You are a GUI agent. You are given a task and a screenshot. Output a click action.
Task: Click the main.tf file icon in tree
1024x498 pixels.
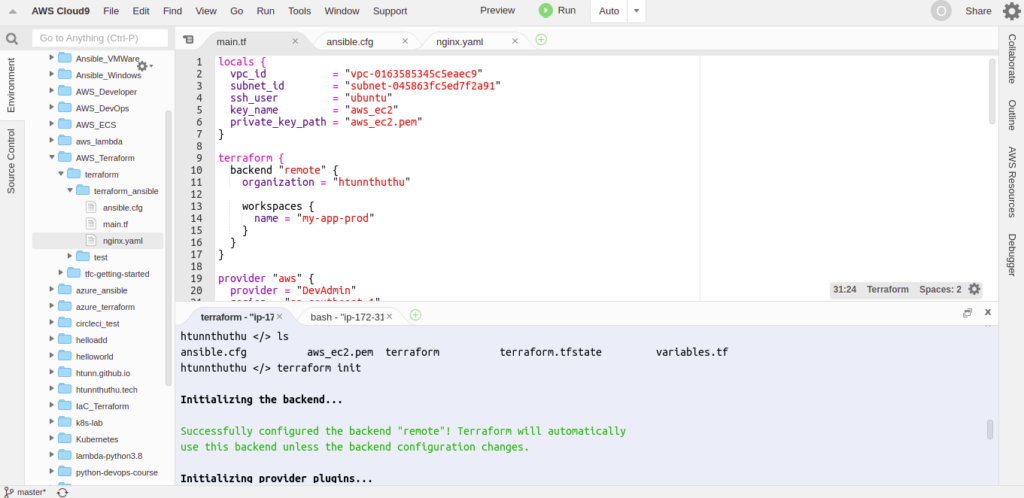pos(91,223)
